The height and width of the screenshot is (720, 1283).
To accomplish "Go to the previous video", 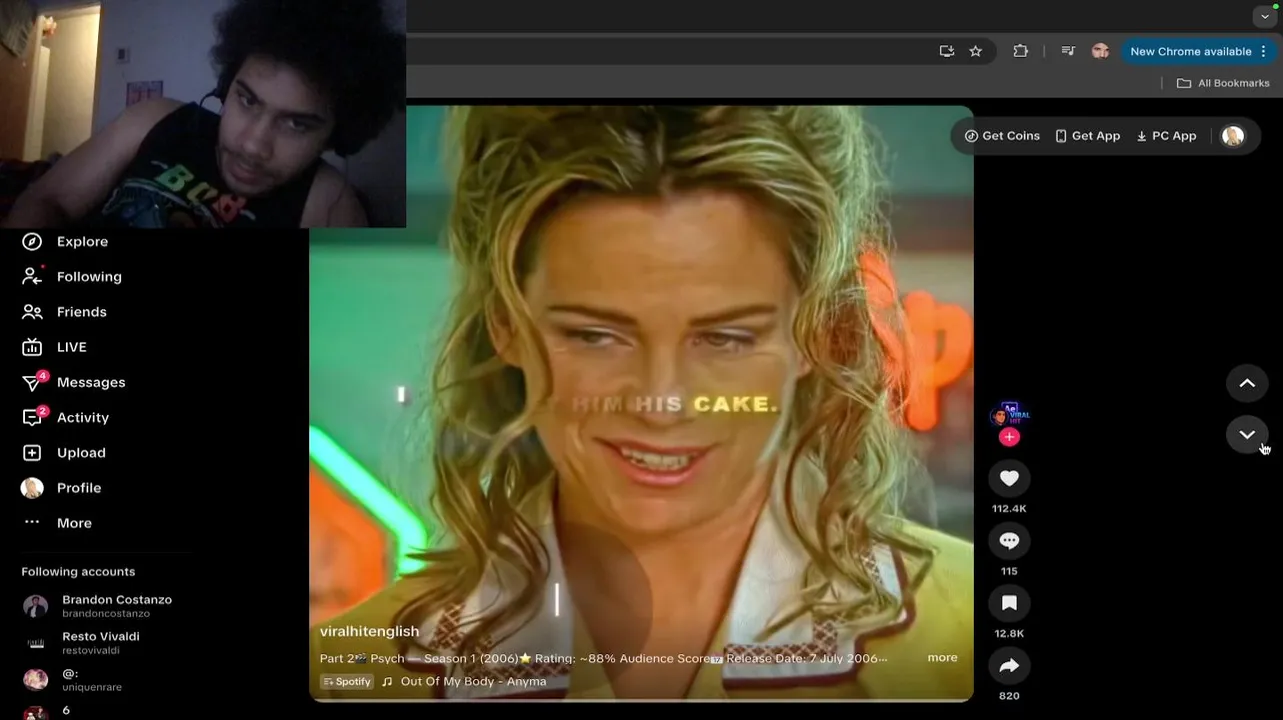I will pos(1247,383).
